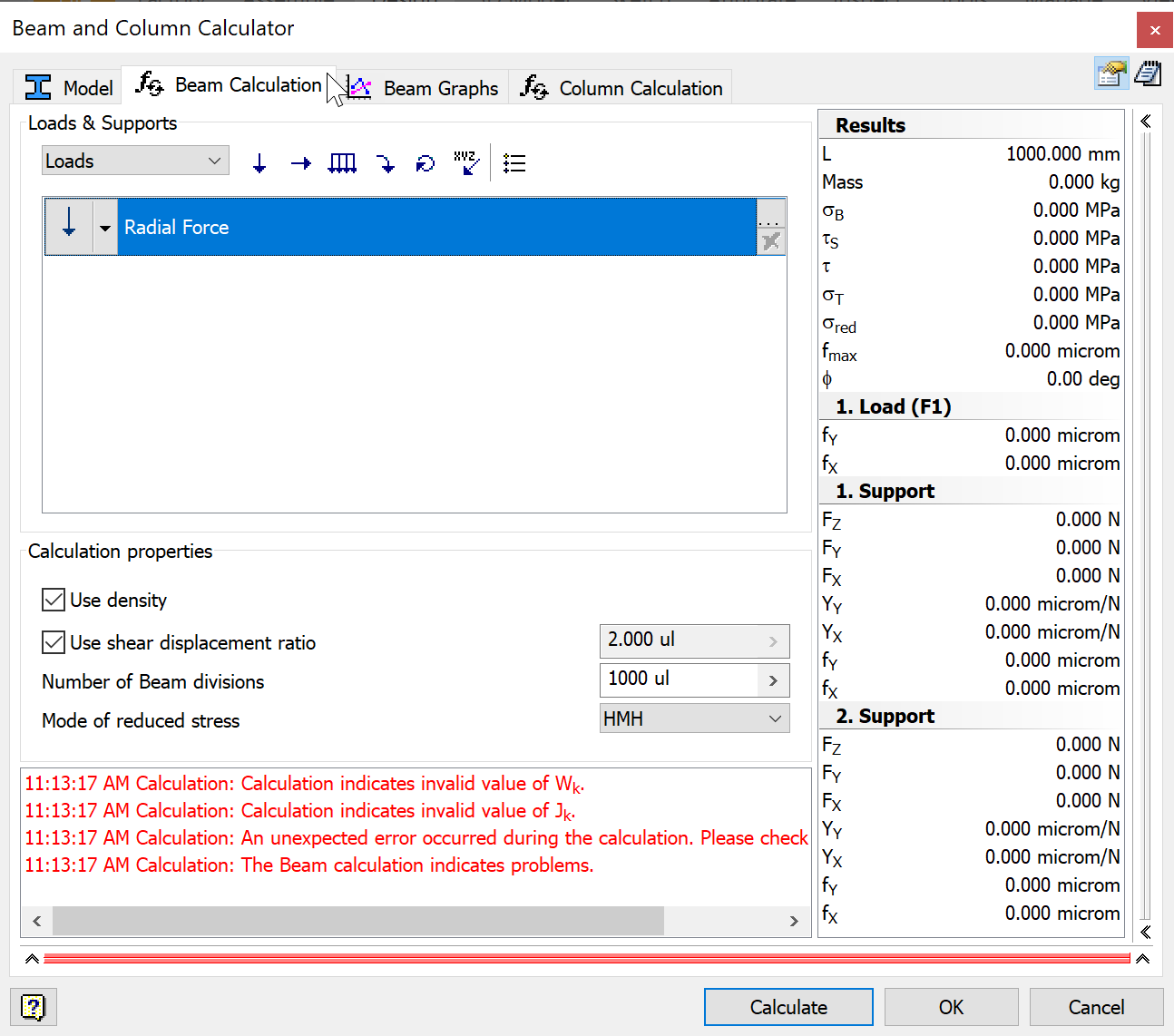Open the Column Calculation tab

(x=621, y=86)
